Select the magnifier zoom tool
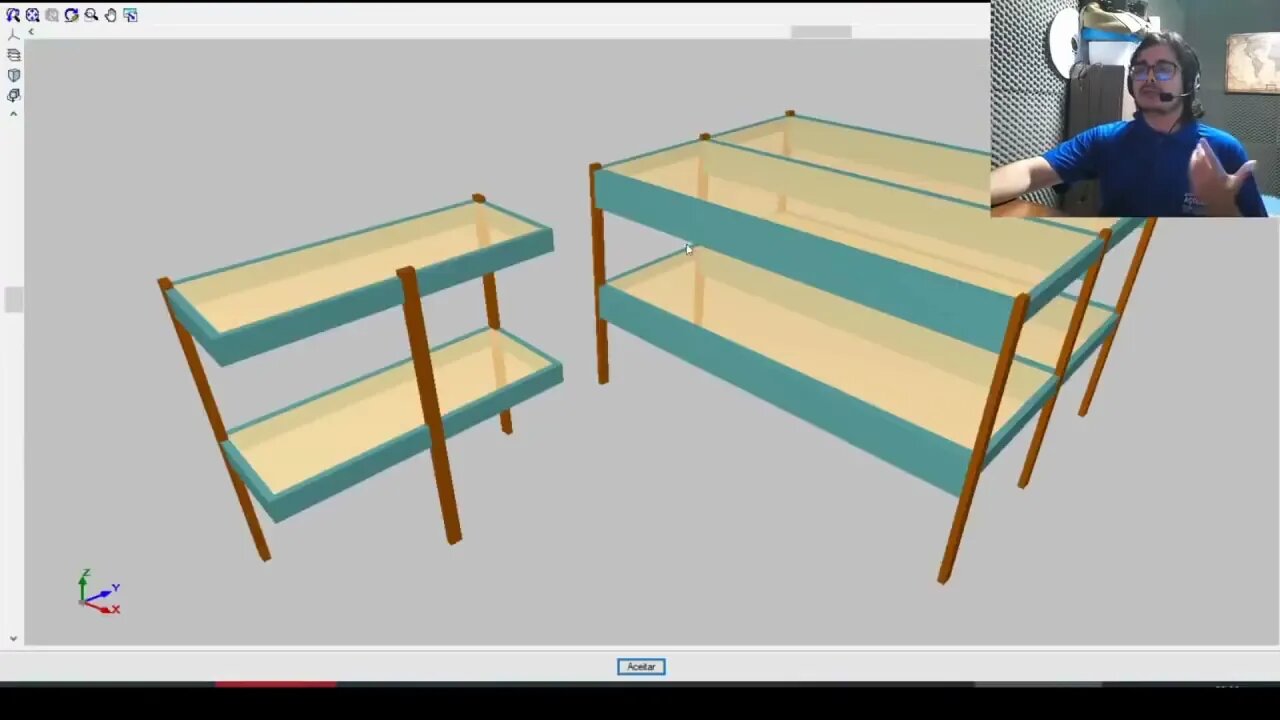 coord(91,15)
